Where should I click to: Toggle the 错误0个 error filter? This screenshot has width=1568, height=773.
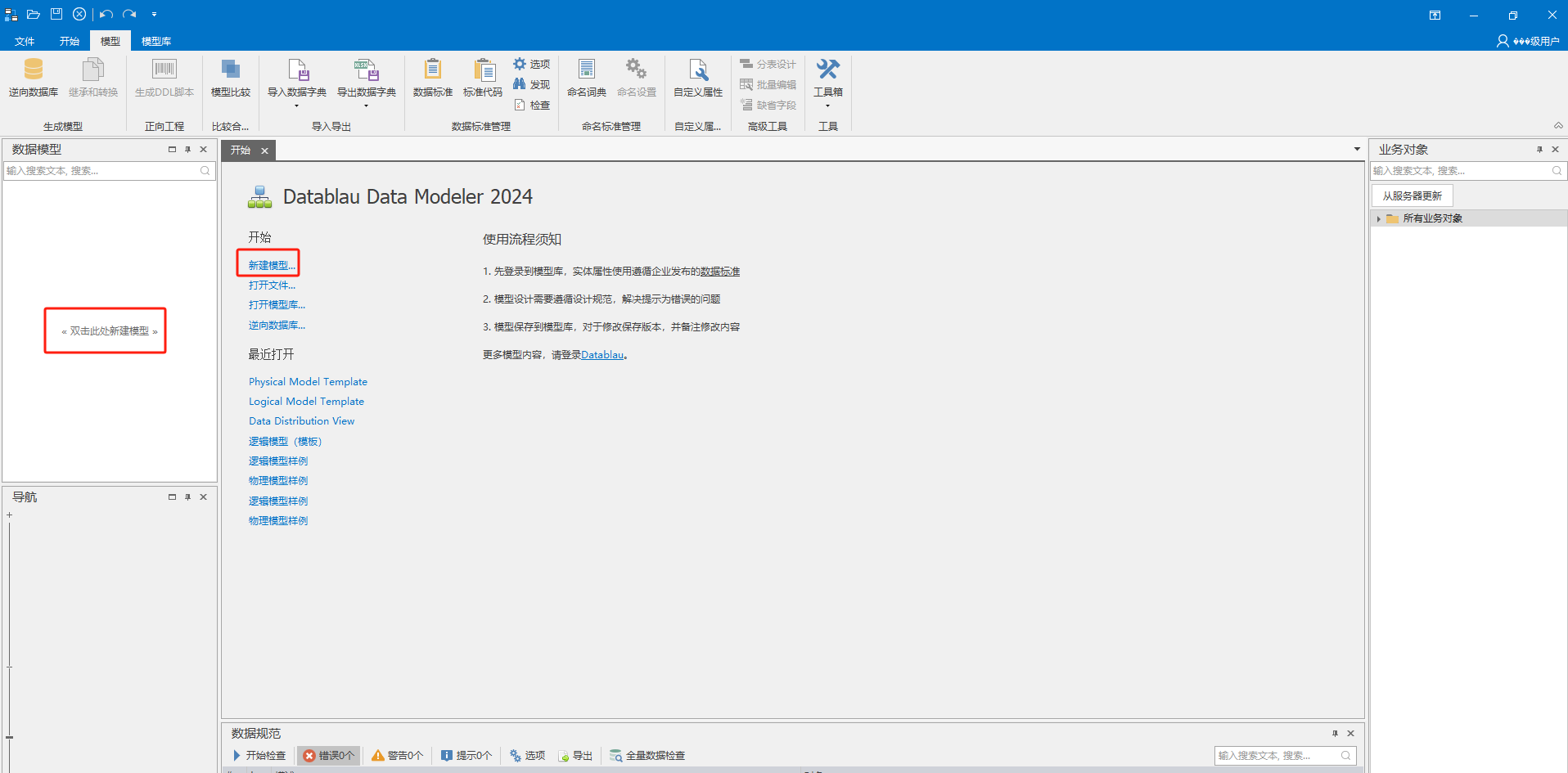328,755
